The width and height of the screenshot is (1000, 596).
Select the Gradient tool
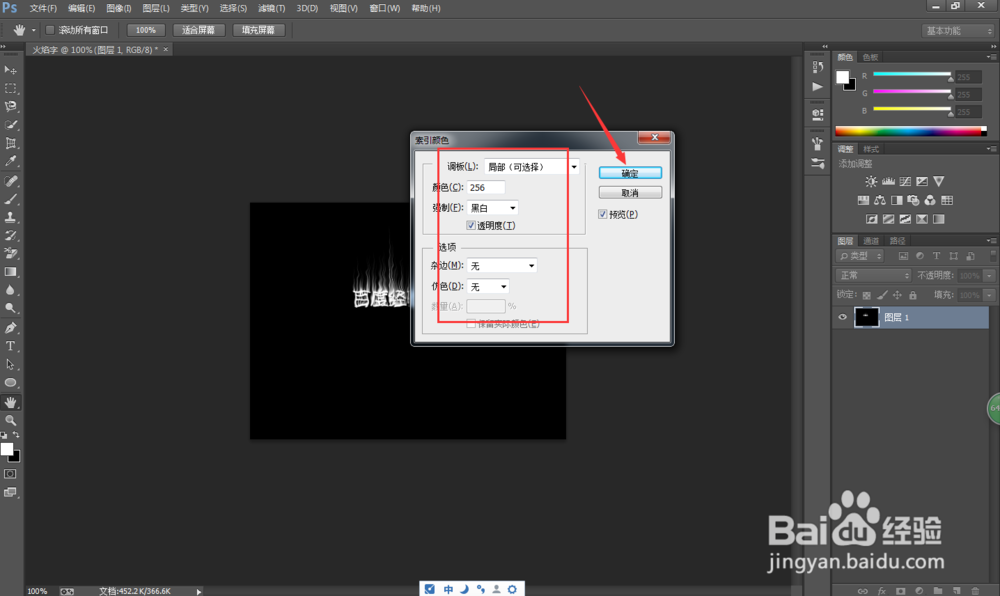click(11, 272)
